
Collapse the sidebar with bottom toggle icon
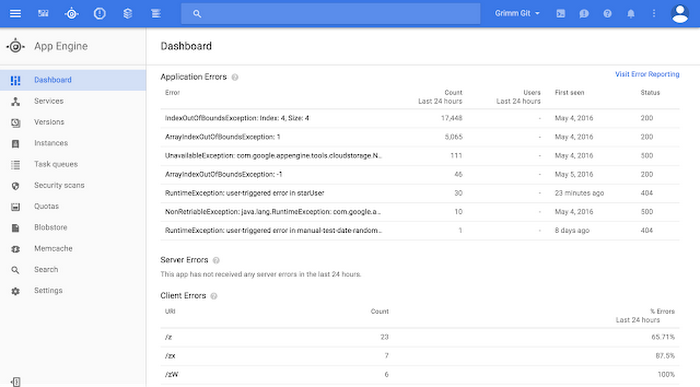[16, 382]
